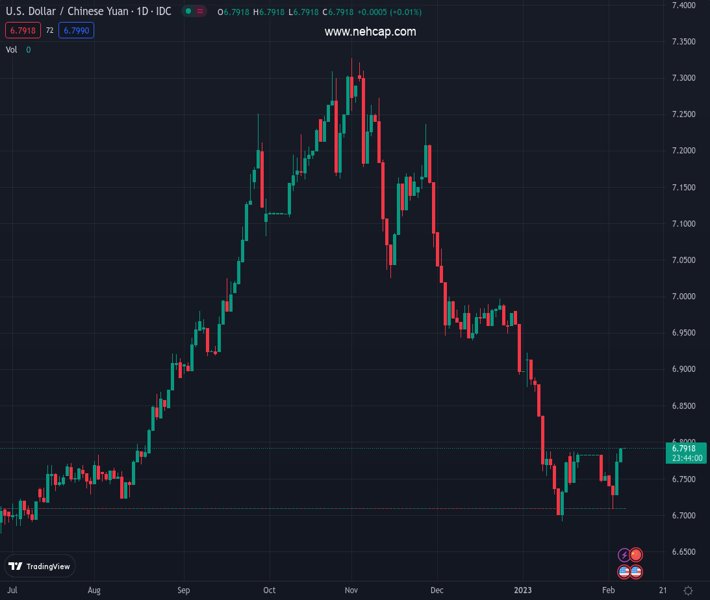Click the pink approximate-equals data icon
Viewport: 710px width, 600px height.
coord(200,11)
